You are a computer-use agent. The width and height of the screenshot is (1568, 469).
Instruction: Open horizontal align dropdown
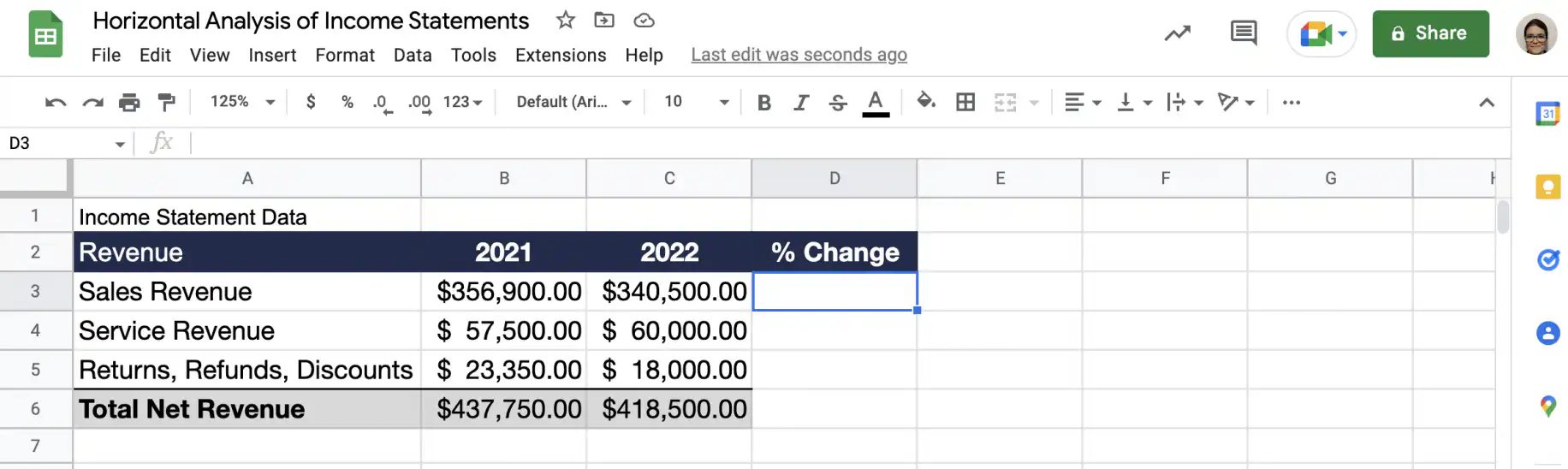1083,103
